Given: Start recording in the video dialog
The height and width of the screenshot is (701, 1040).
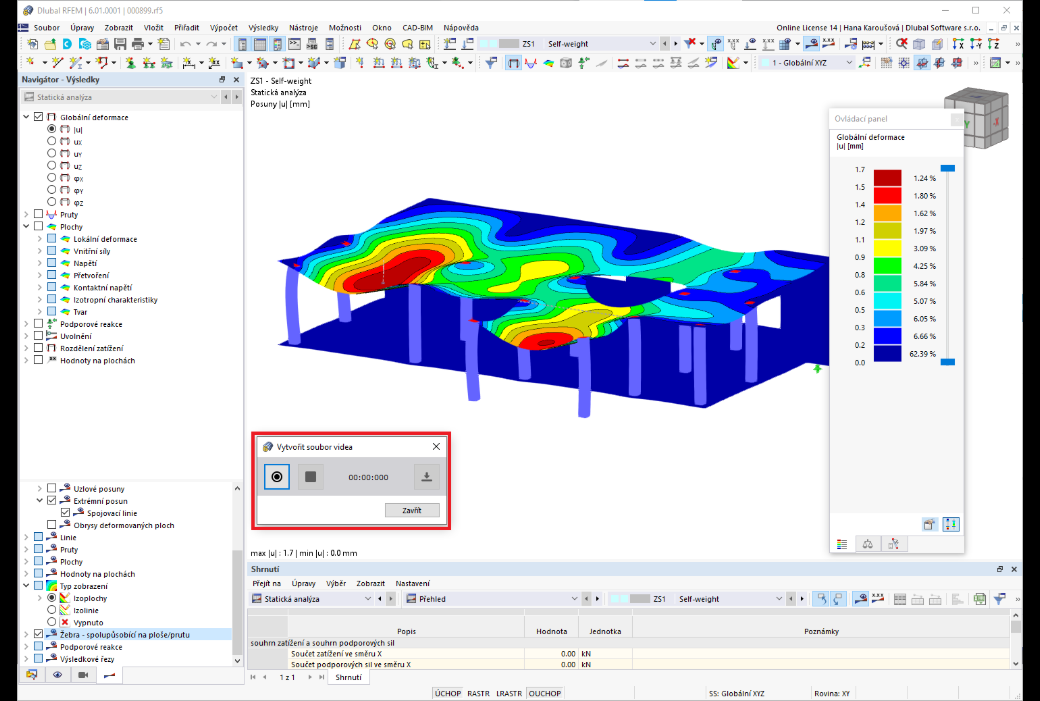Looking at the screenshot, I should point(277,477).
